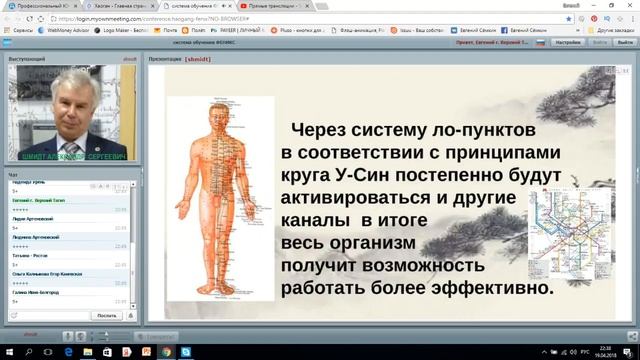Open the Другие закладки folder
The height and width of the screenshot is (360, 640).
click(611, 30)
